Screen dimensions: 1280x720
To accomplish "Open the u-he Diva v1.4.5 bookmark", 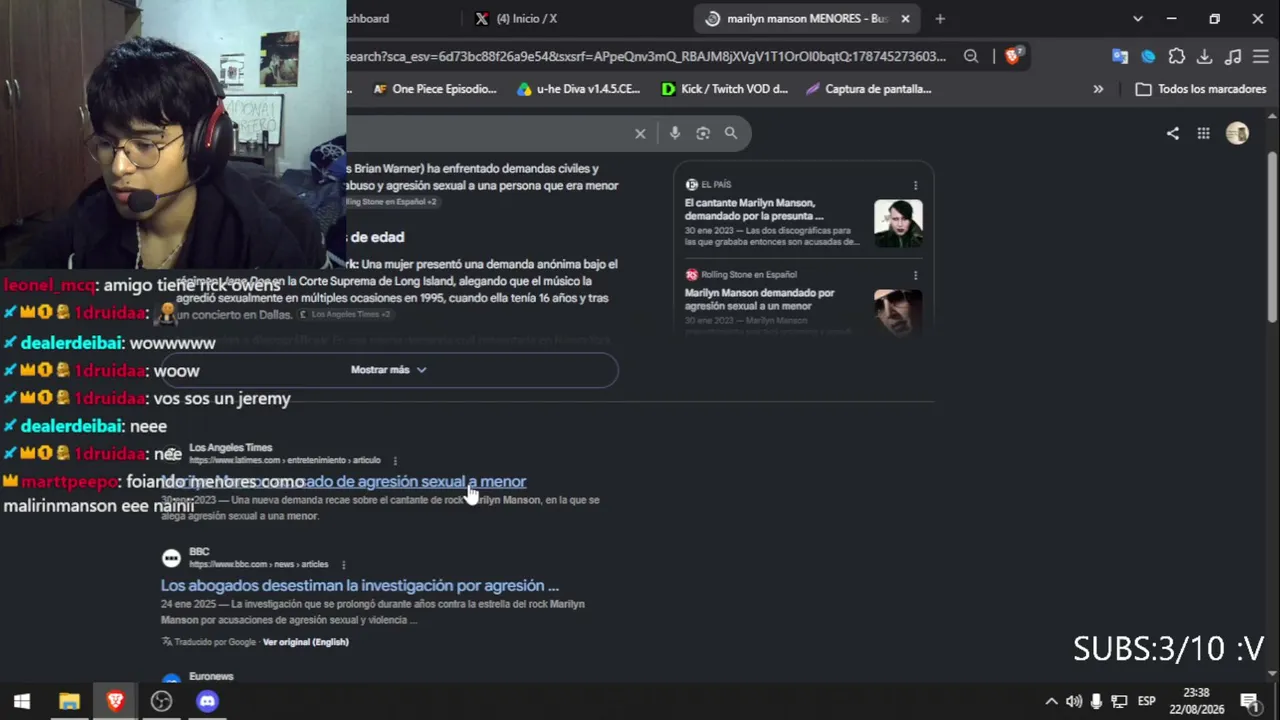I will point(578,89).
